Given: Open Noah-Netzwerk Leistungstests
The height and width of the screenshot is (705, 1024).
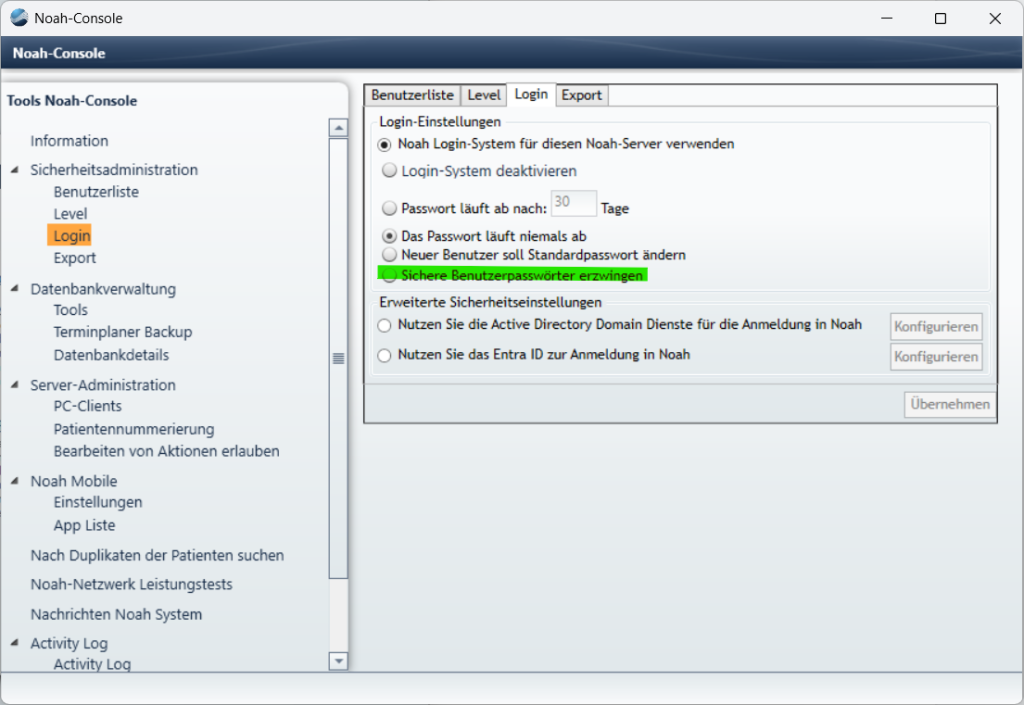Looking at the screenshot, I should tap(131, 584).
